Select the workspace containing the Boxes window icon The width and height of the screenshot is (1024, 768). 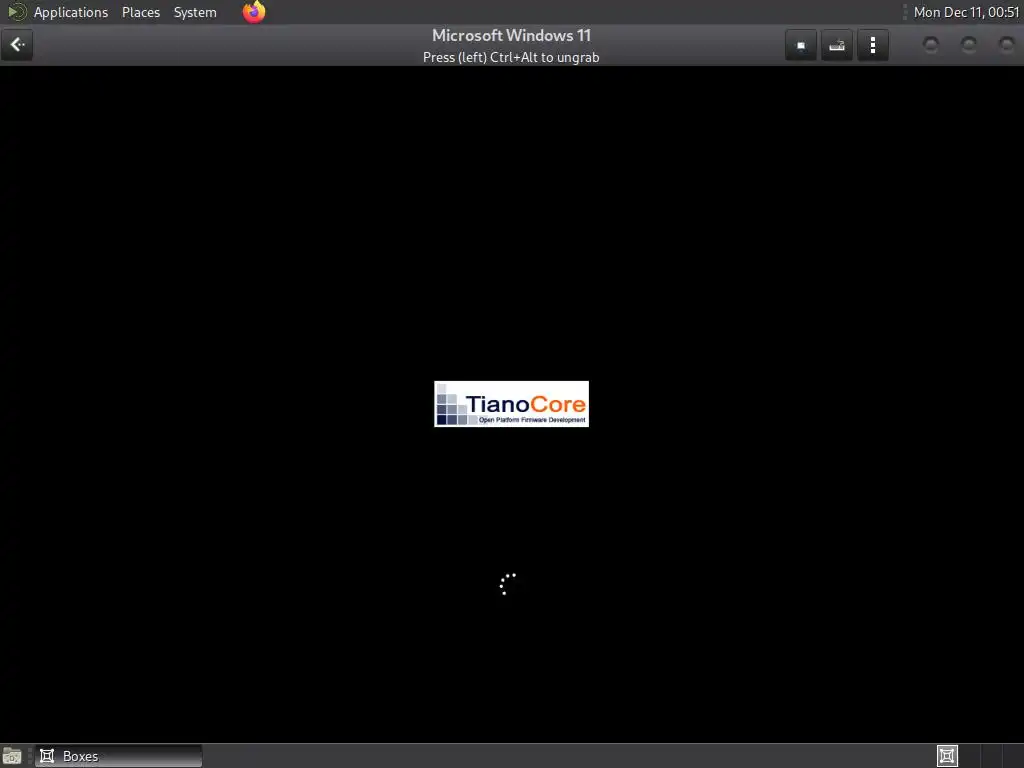[947, 756]
